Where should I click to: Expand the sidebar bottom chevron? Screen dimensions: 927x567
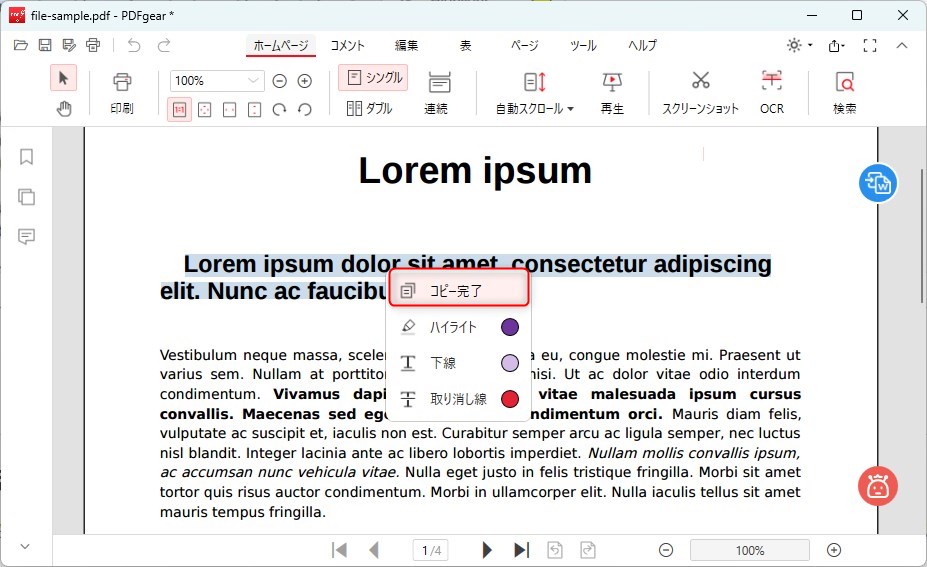click(x=25, y=546)
